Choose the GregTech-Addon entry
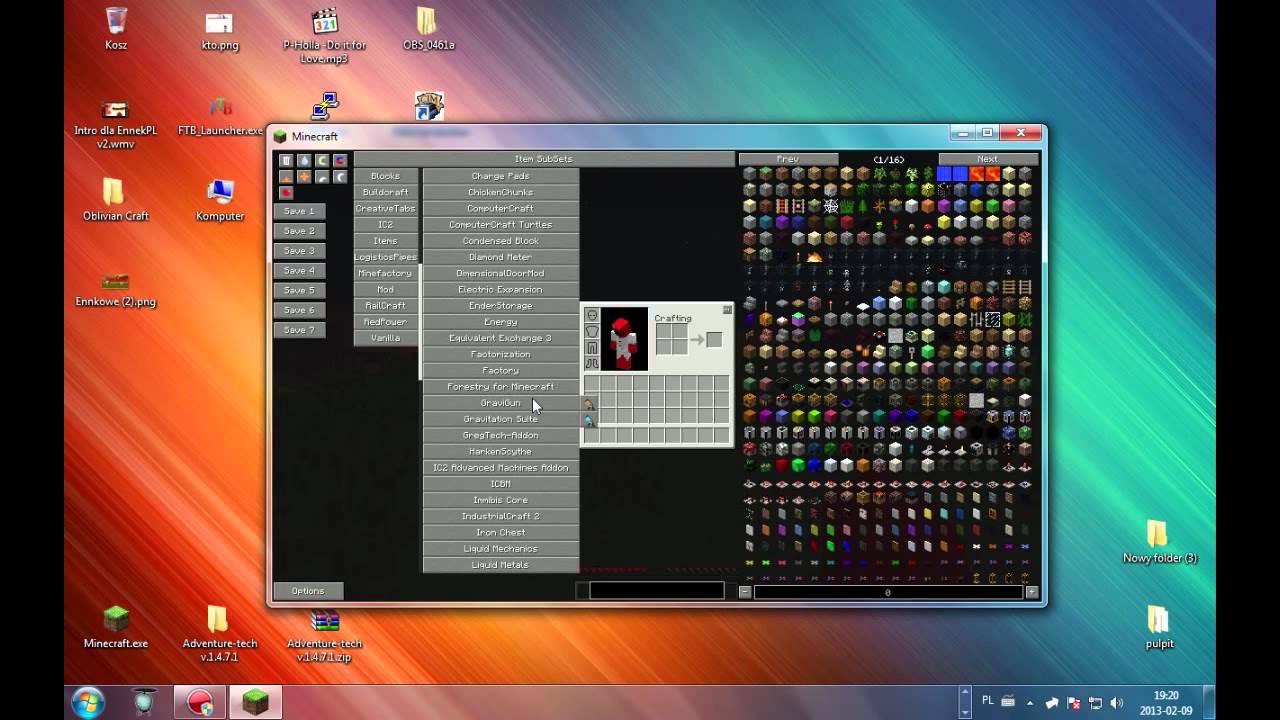The width and height of the screenshot is (1280, 720). pos(501,435)
